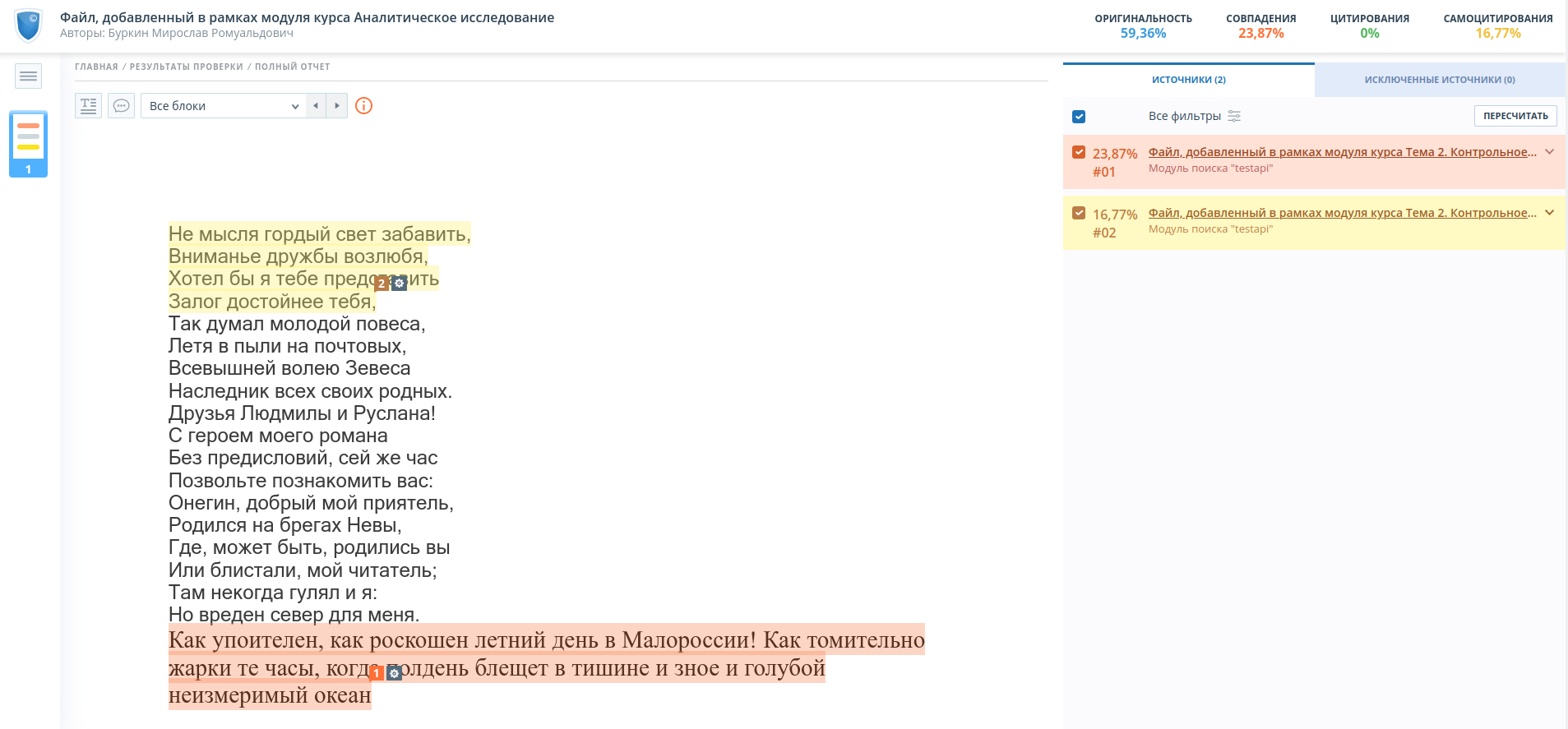1568x729 pixels.
Task: Switch to 'Исключенные источники (0)' tab
Action: [1440, 80]
